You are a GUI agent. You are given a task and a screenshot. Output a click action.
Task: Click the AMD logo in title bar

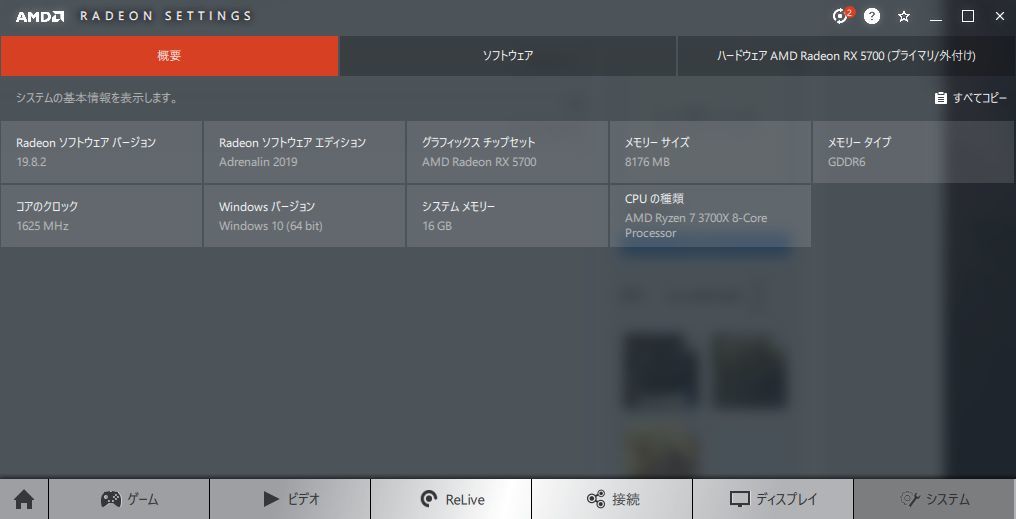coord(40,16)
